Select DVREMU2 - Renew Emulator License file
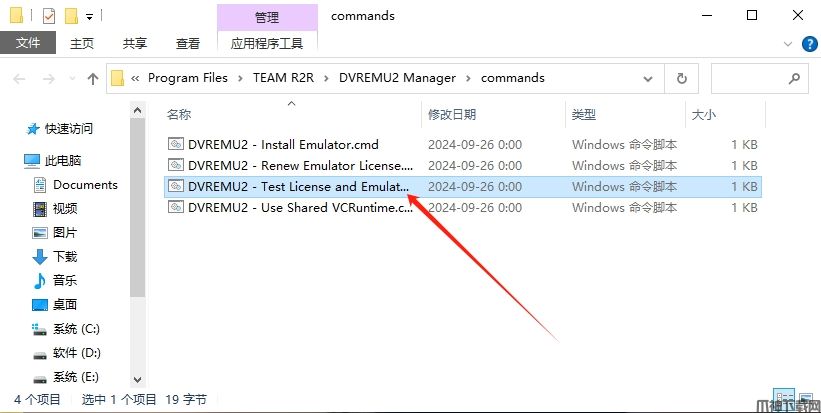The image size is (821, 413). point(463,165)
